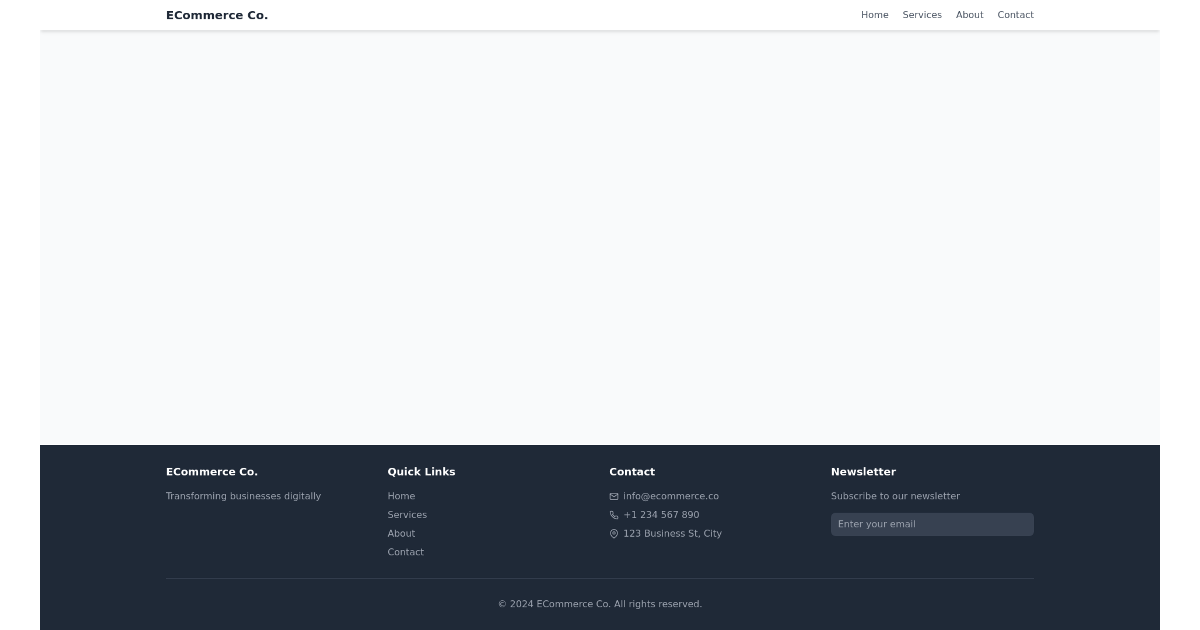Click the info@ecommerce.co email address

point(671,496)
